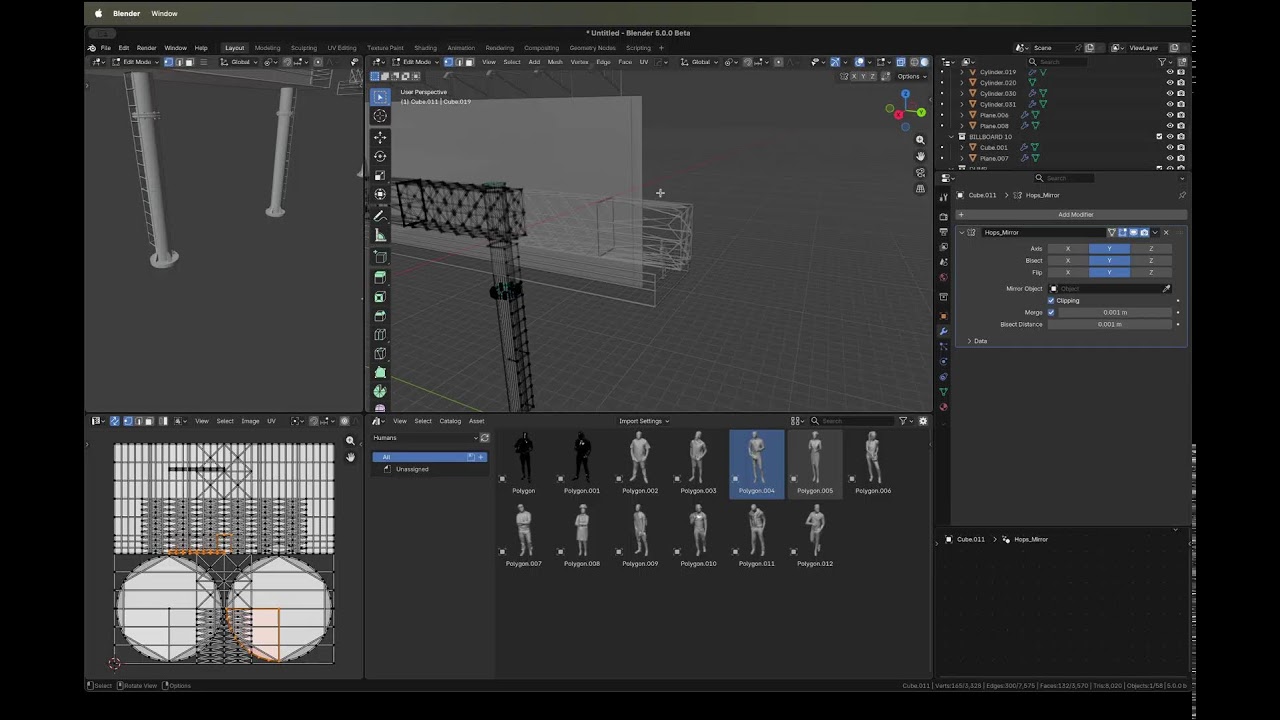Open the Global orientation dropdown in main viewport
Image resolution: width=1280 pixels, height=720 pixels.
(700, 62)
